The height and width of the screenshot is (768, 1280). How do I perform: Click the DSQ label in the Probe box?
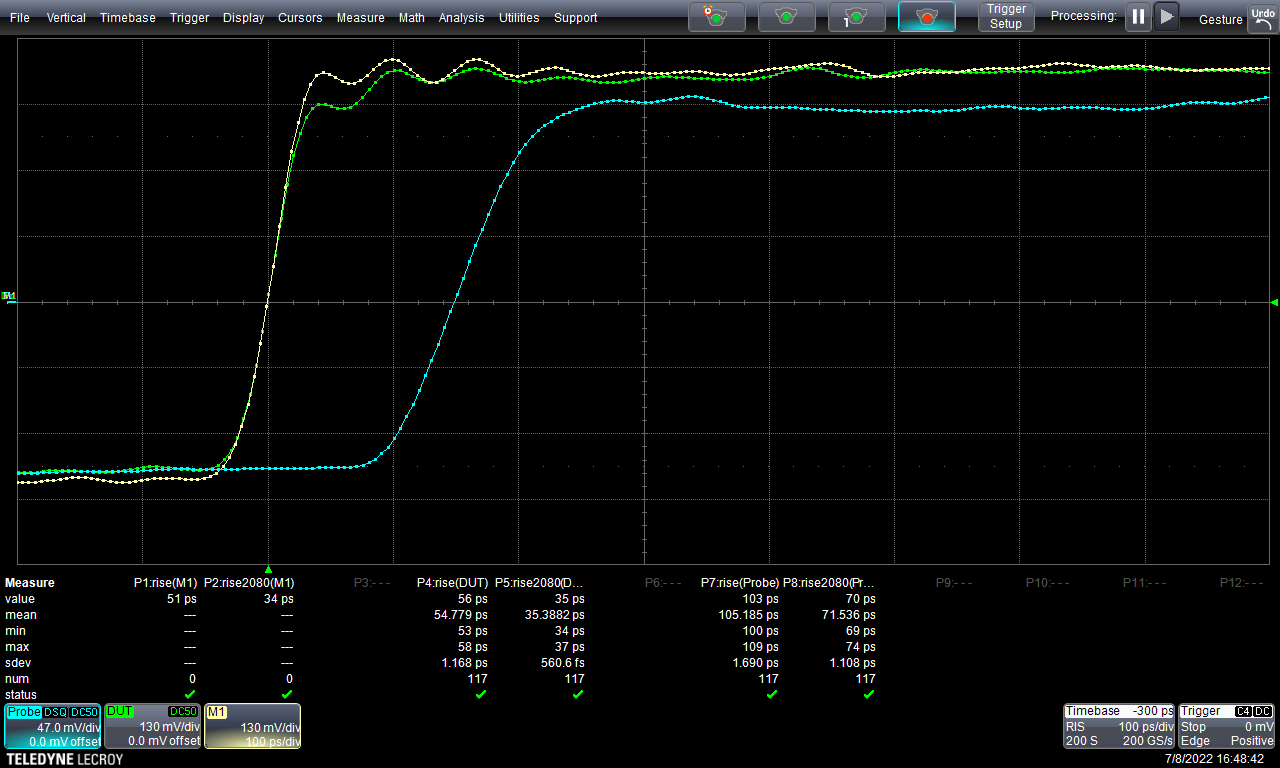click(55, 711)
